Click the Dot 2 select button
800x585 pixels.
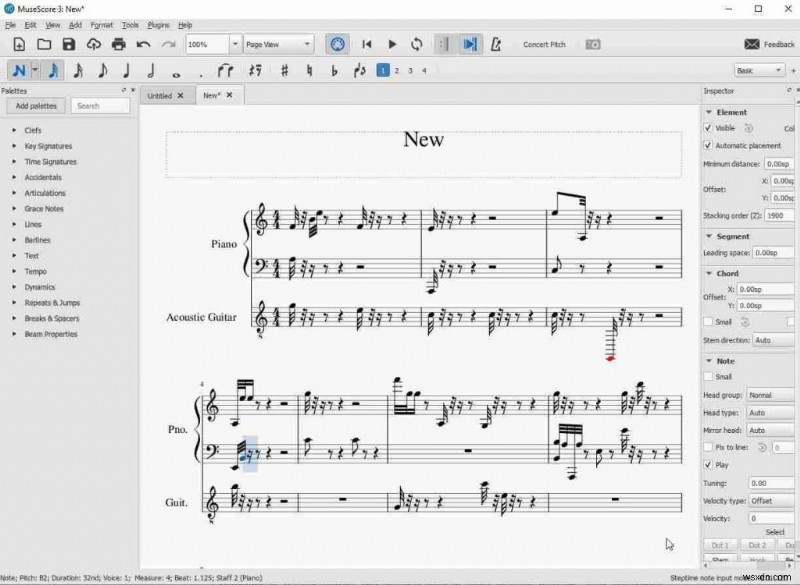757,545
